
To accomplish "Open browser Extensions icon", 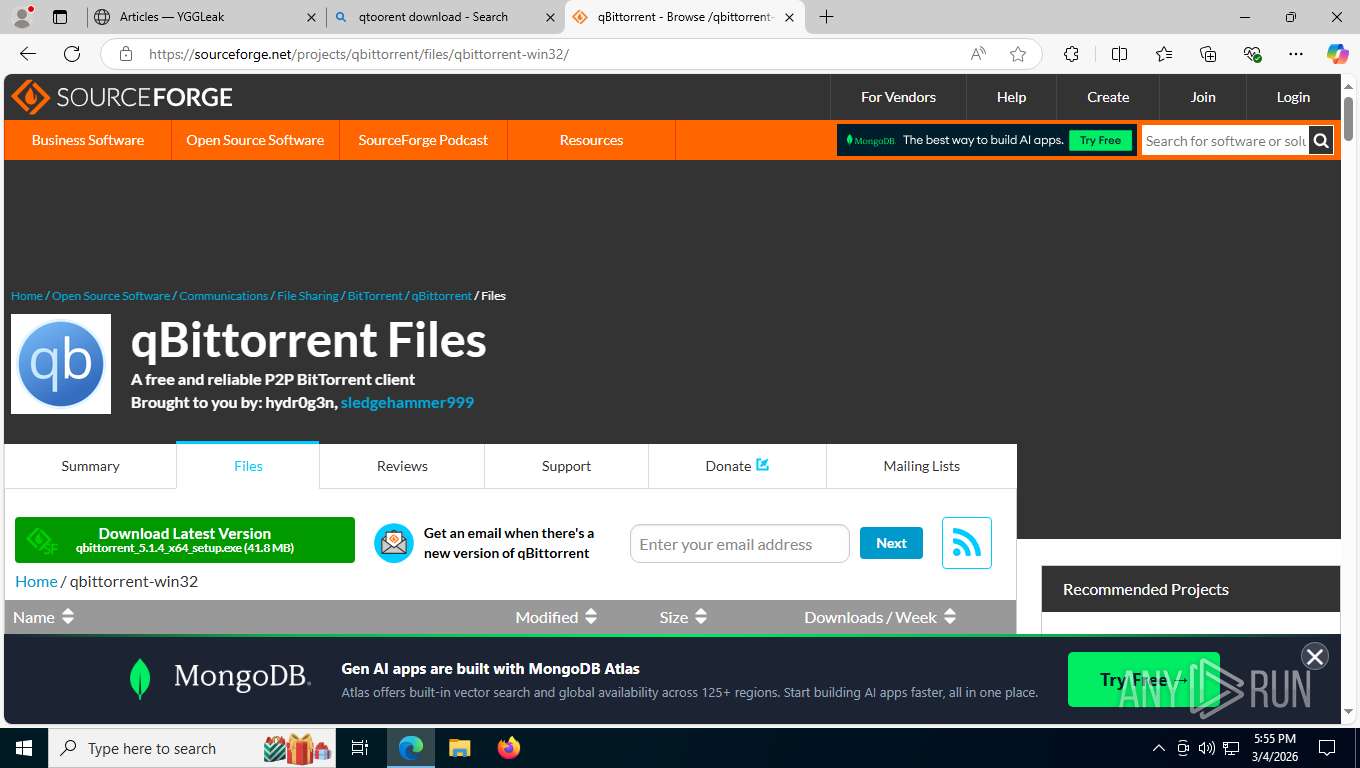I will (1071, 54).
